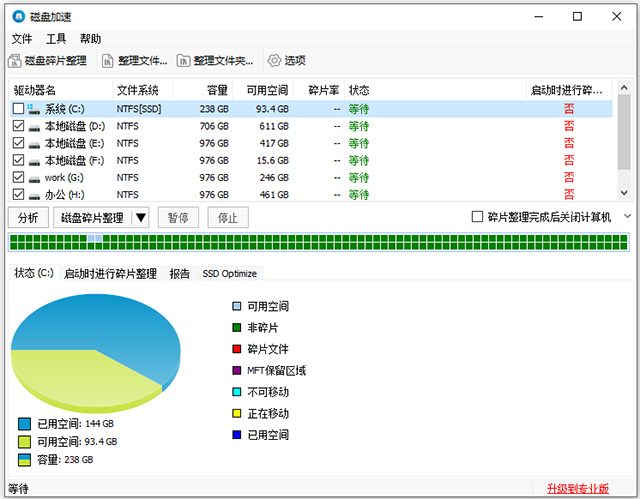Click the 可用空间: 93.4 GB yellow-green swatch

pos(24,442)
